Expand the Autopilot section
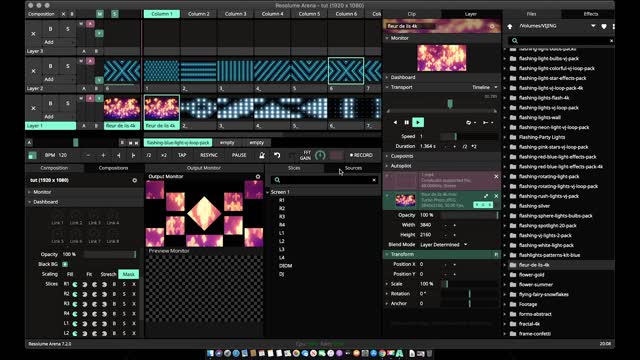Screen dimensions: 640x360 (387, 166)
